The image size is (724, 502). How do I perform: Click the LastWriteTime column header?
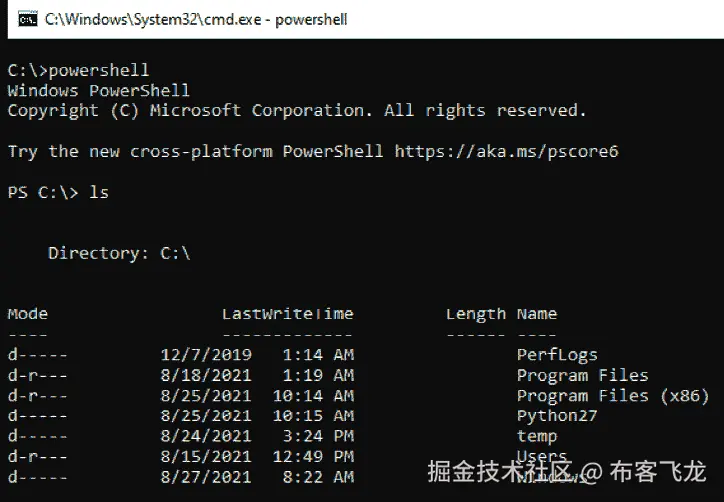(x=287, y=314)
